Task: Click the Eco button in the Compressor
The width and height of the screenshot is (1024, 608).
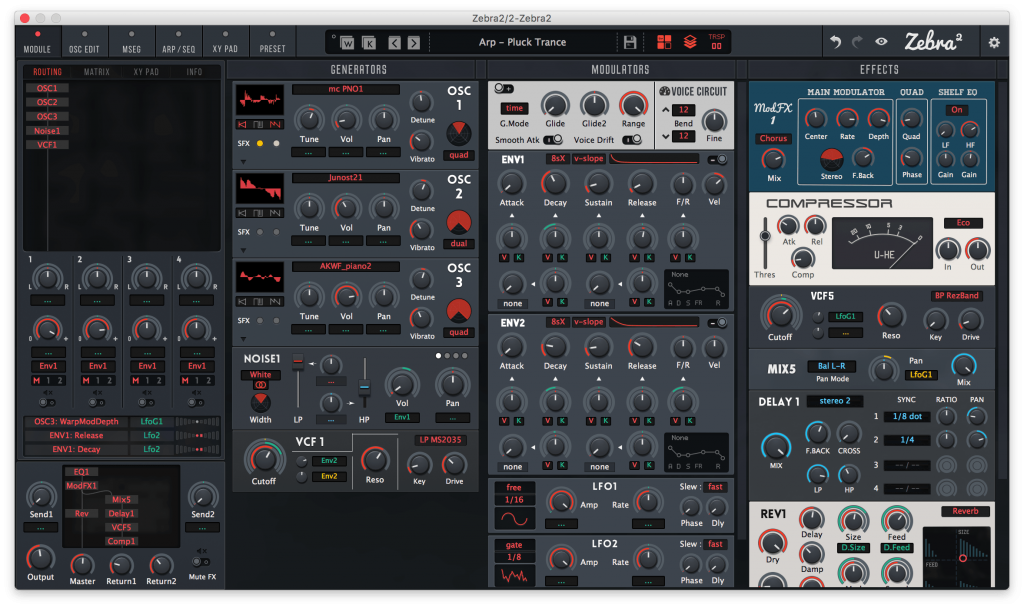Action: pyautogui.click(x=963, y=223)
